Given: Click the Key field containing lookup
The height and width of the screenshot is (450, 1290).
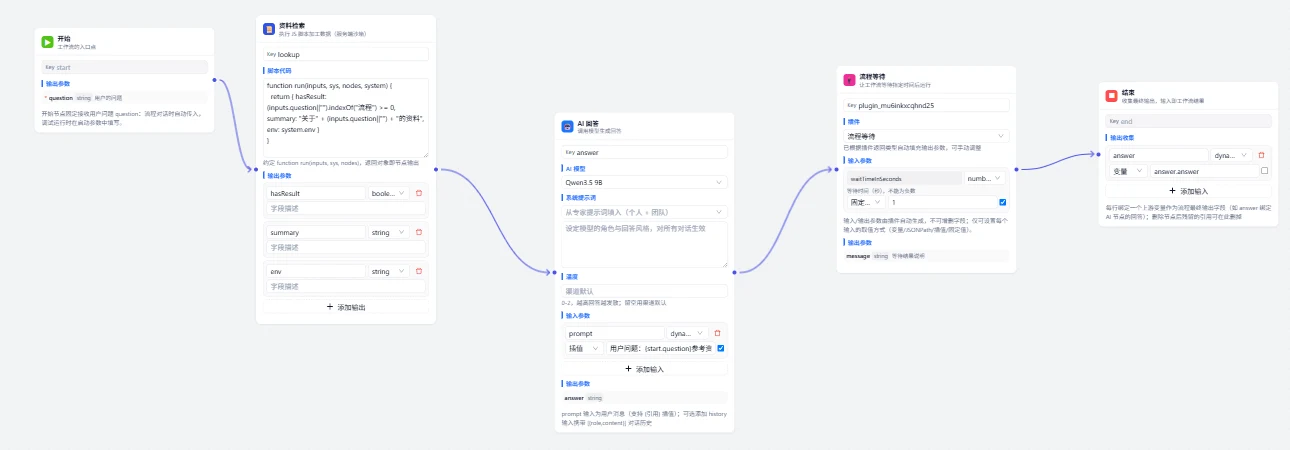Looking at the screenshot, I should pos(346,54).
